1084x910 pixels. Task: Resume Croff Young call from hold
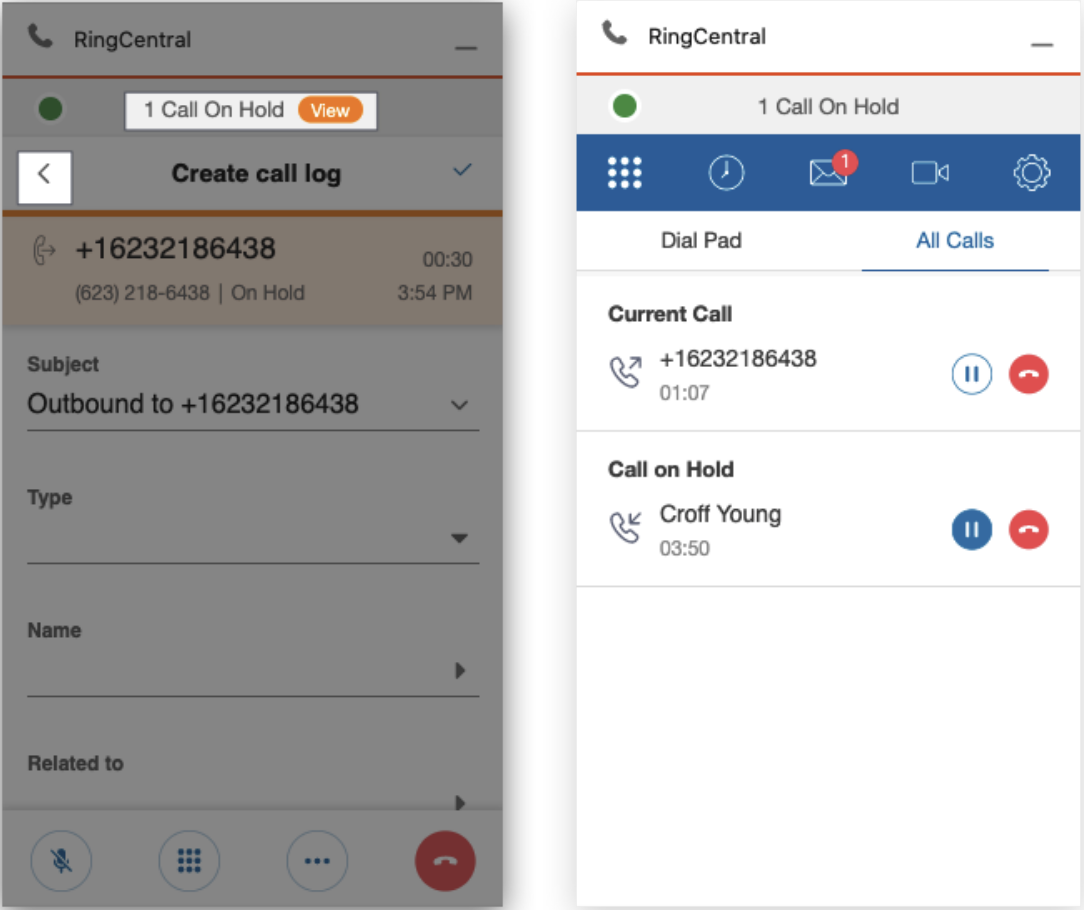pyautogui.click(x=971, y=530)
